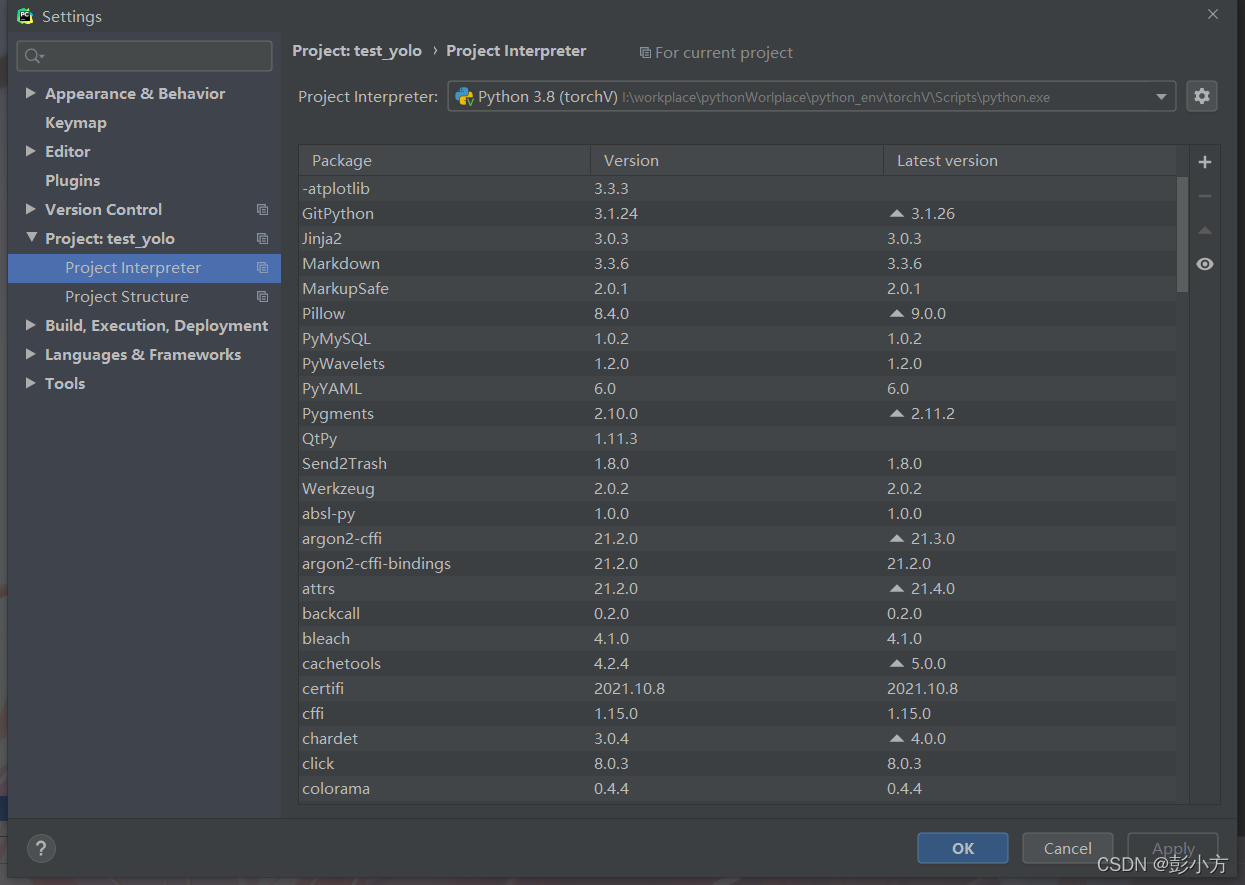Click the interpreter settings gear icon
The width and height of the screenshot is (1245, 885).
[x=1202, y=96]
